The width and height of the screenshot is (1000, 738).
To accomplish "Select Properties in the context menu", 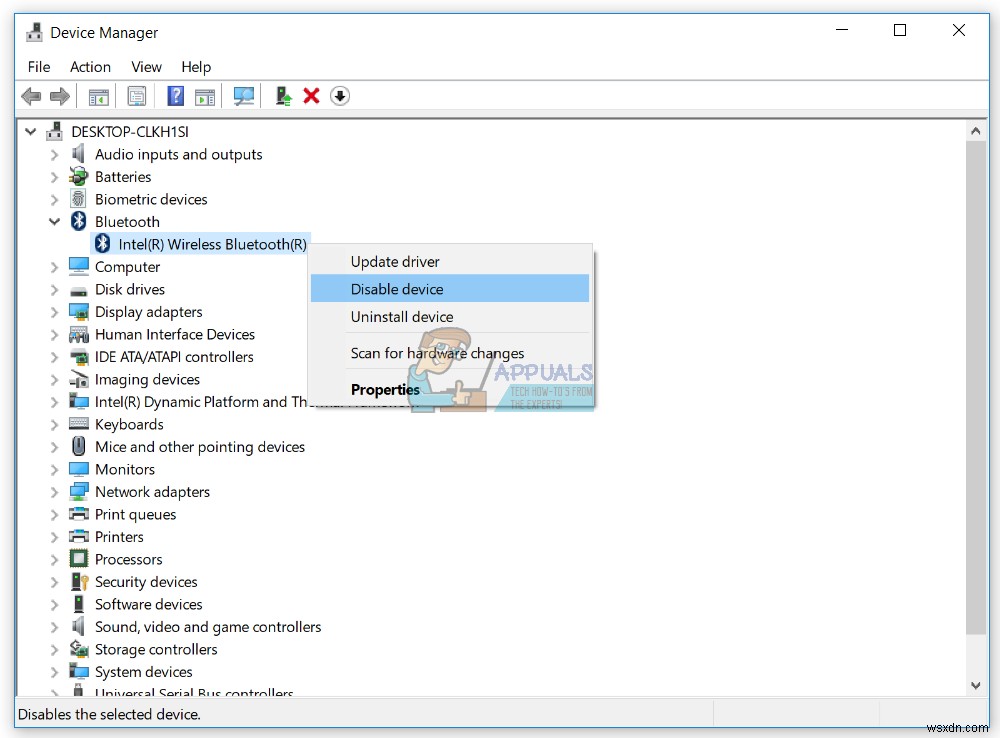I will (x=385, y=389).
